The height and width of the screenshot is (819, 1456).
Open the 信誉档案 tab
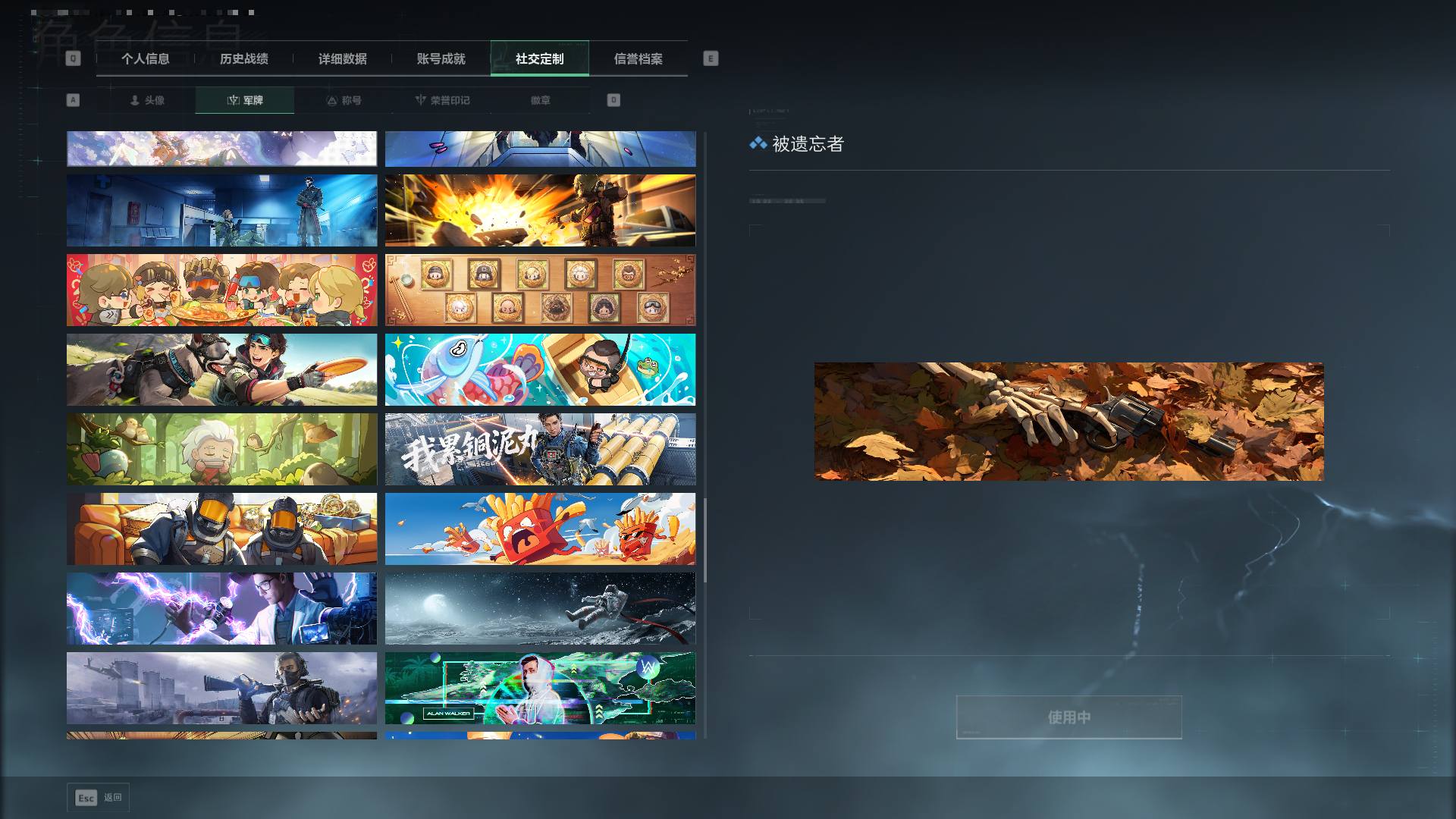pyautogui.click(x=638, y=59)
